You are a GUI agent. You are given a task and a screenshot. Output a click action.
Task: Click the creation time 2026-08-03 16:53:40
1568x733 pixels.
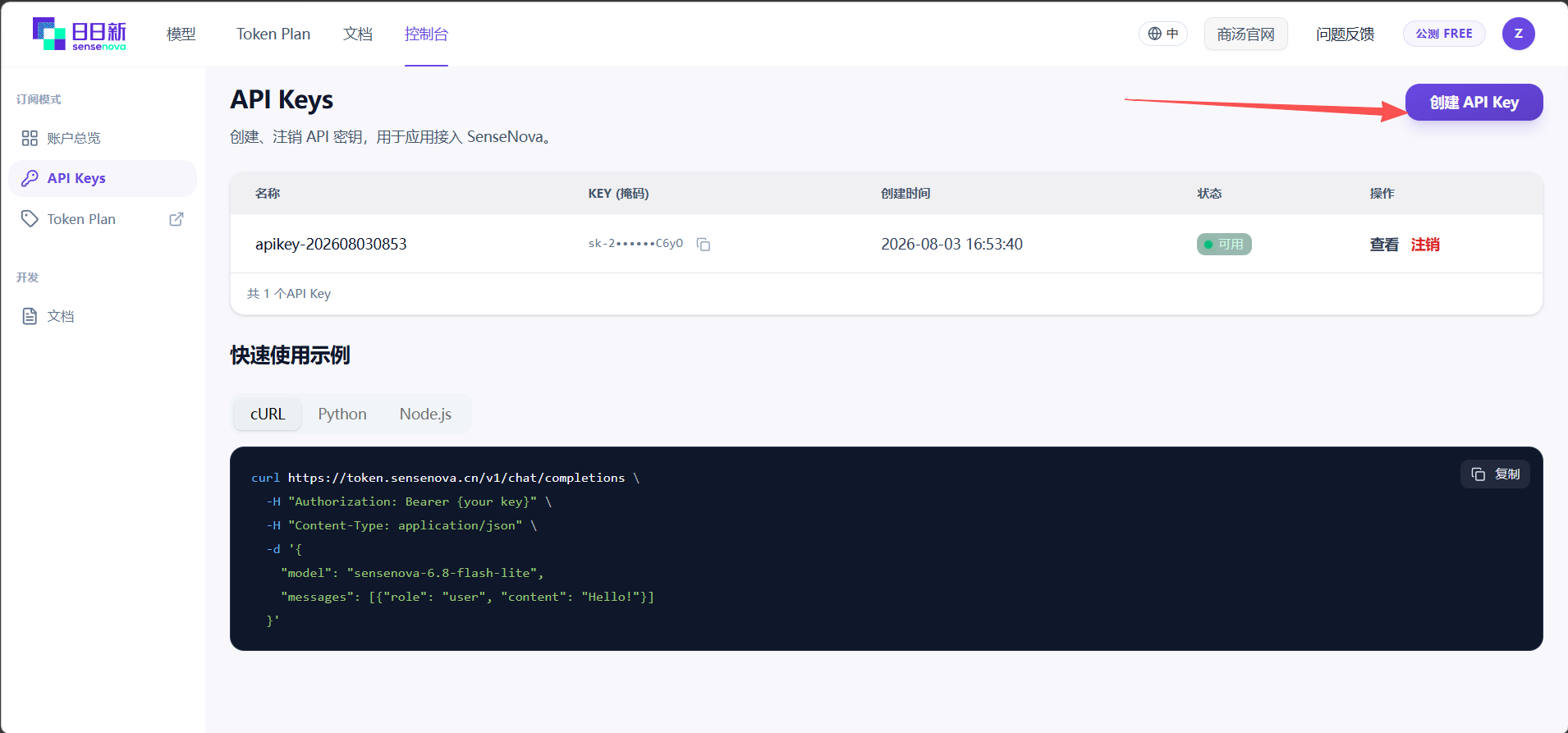(951, 244)
